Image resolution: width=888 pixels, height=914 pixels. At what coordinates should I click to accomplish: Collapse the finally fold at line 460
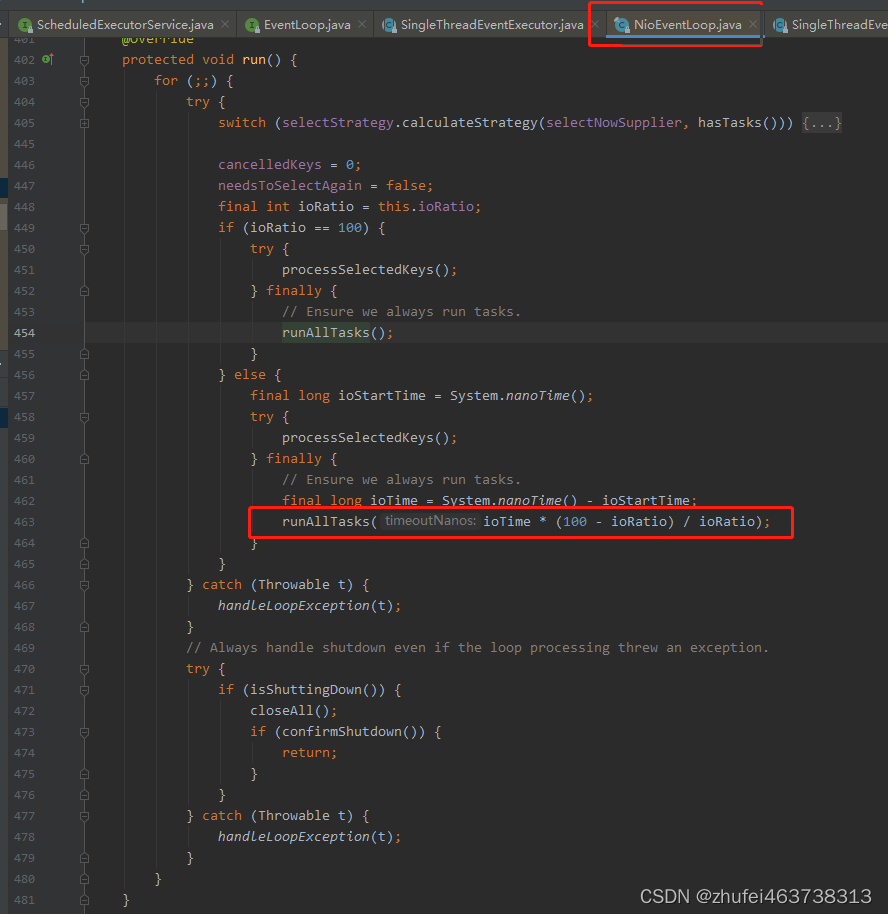[x=85, y=459]
